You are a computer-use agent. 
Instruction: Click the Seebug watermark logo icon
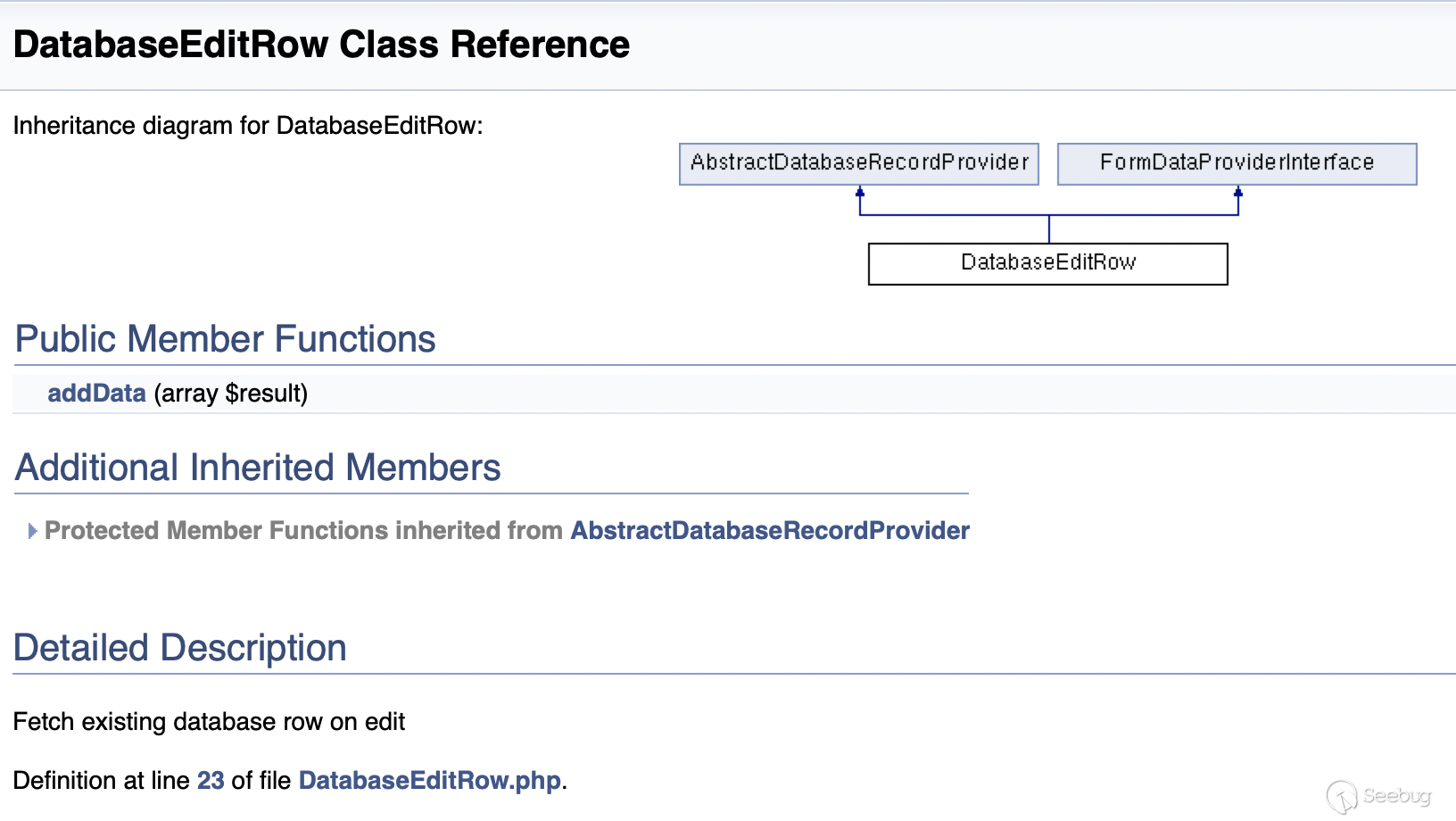(1342, 797)
